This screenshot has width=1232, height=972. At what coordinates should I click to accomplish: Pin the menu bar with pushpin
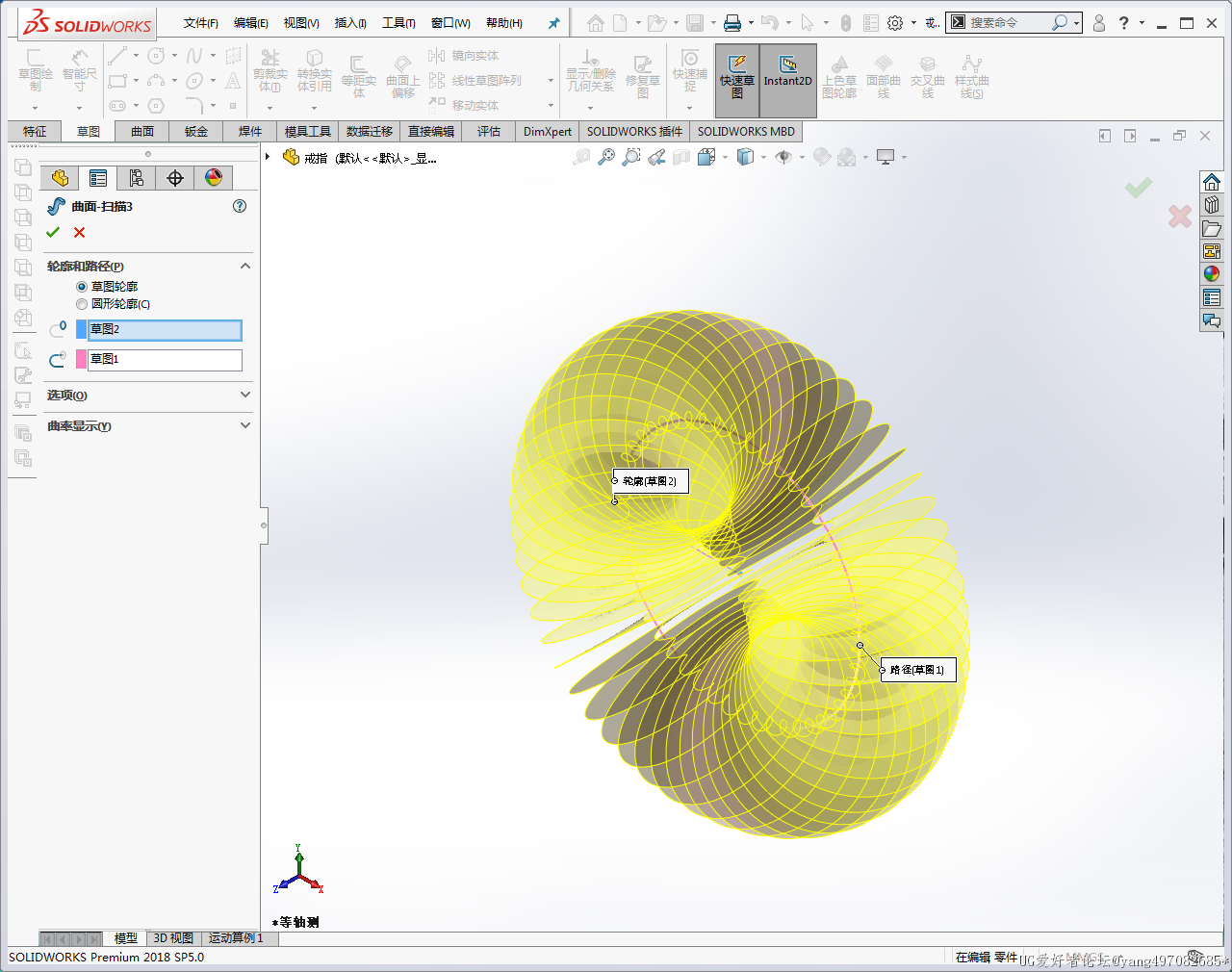(x=553, y=23)
